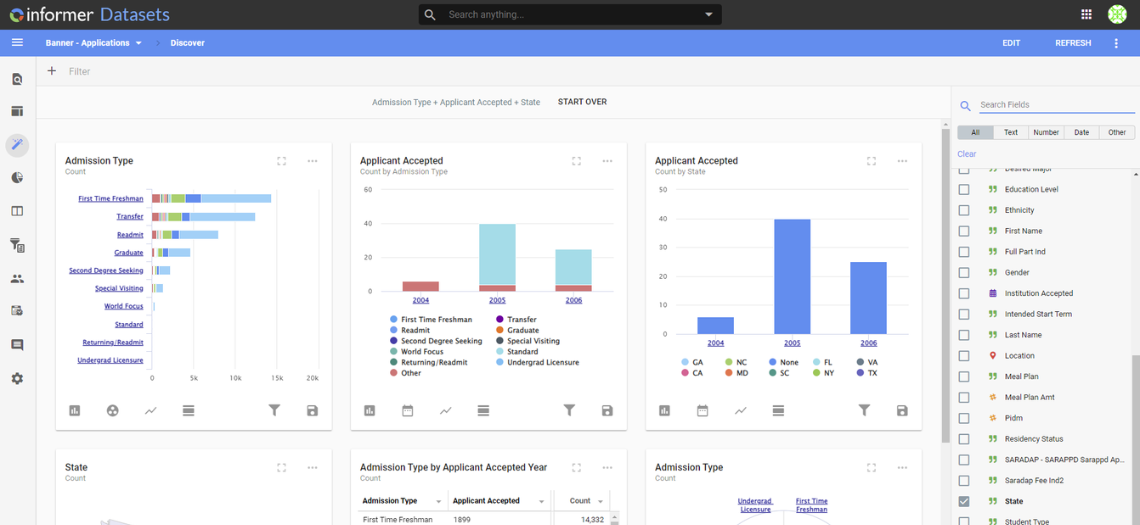Viewport: 1140px width, 525px height.
Task: Open sidebar settings gear icon
Action: (17, 379)
